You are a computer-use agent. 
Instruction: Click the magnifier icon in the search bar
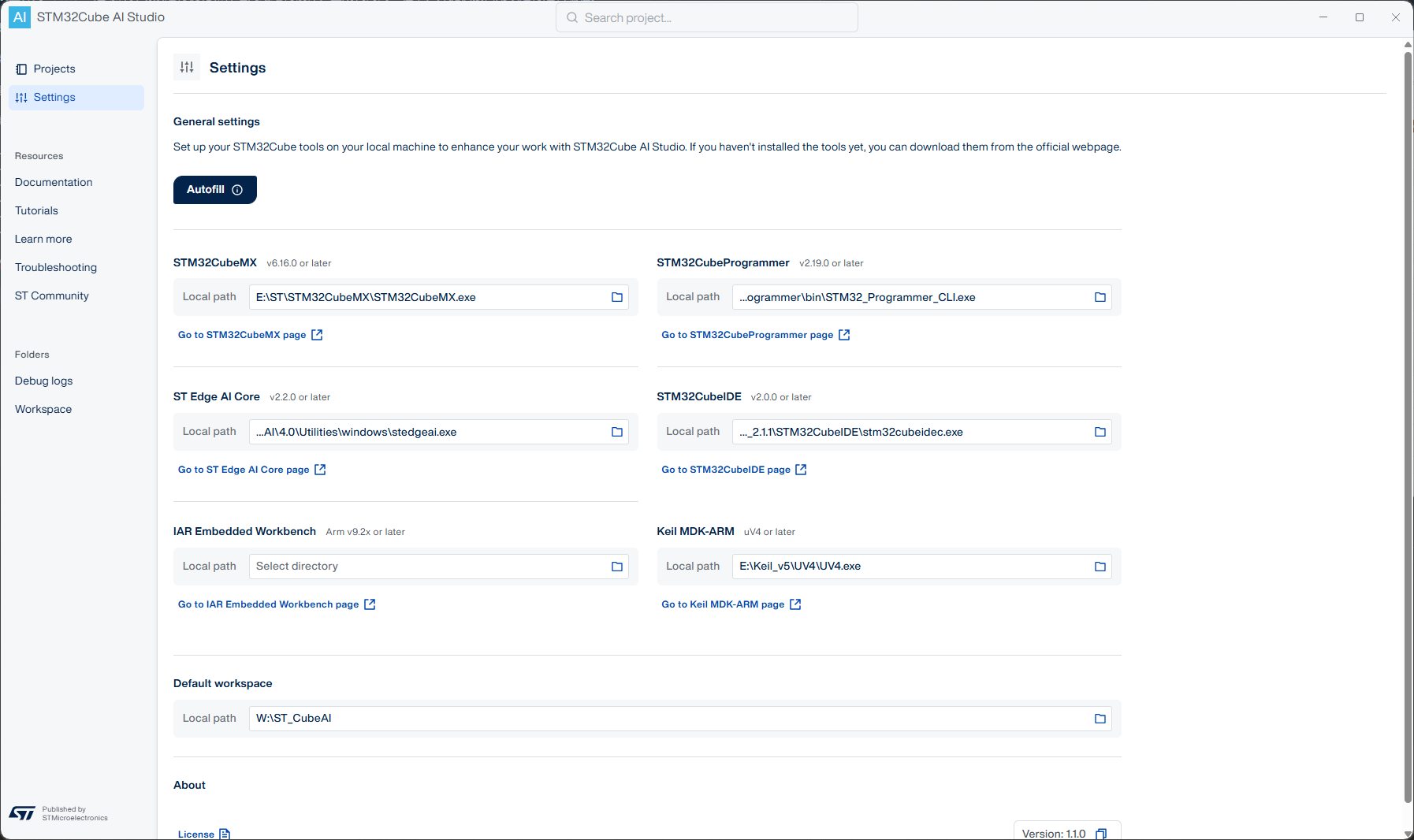572,17
